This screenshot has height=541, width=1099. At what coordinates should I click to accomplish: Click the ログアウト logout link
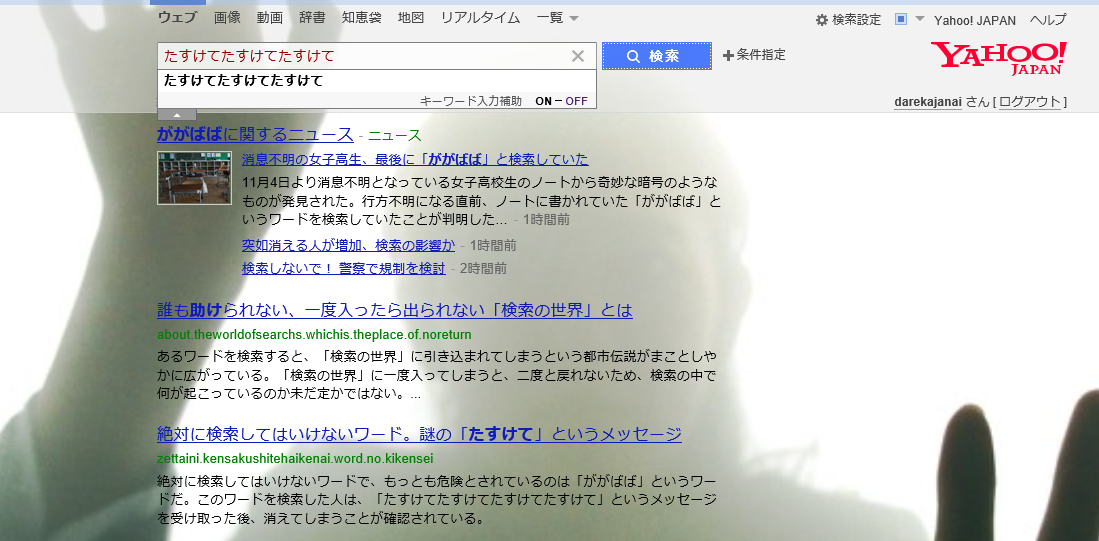pos(1032,102)
